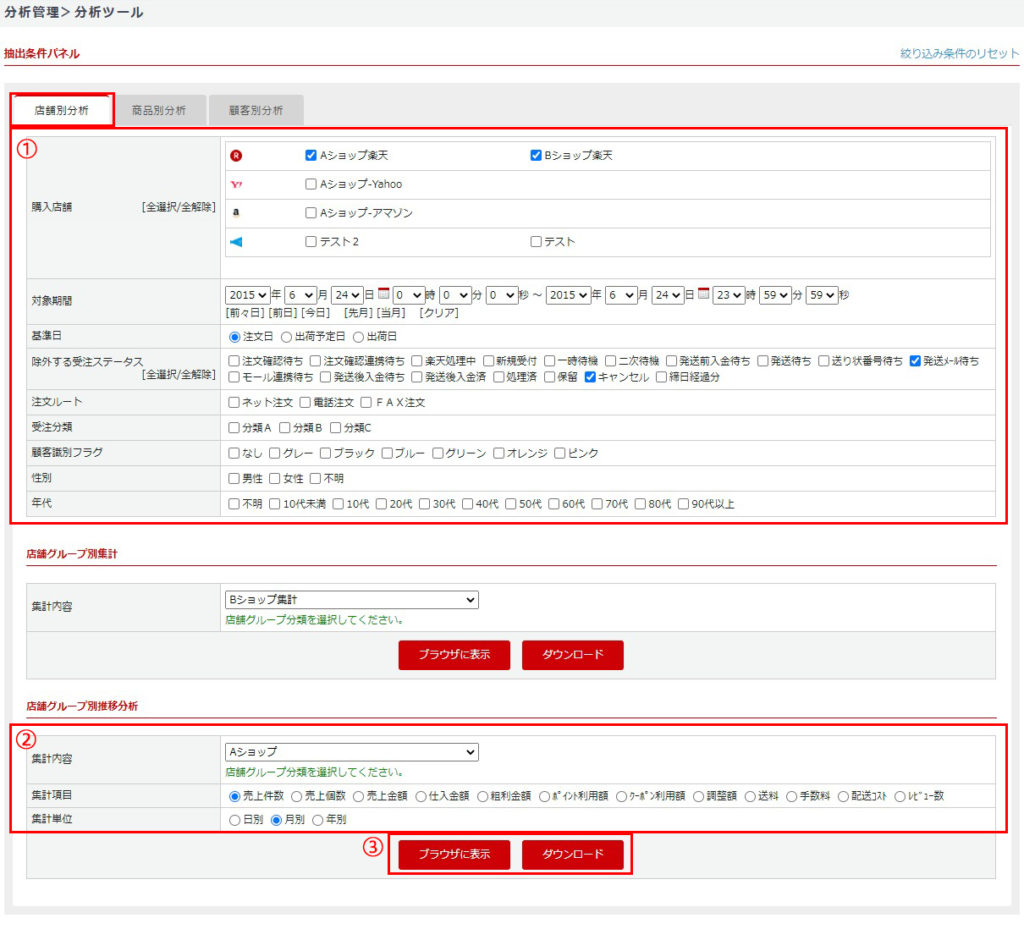Expand the Aショップ trend analysis dropdown

(x=352, y=752)
